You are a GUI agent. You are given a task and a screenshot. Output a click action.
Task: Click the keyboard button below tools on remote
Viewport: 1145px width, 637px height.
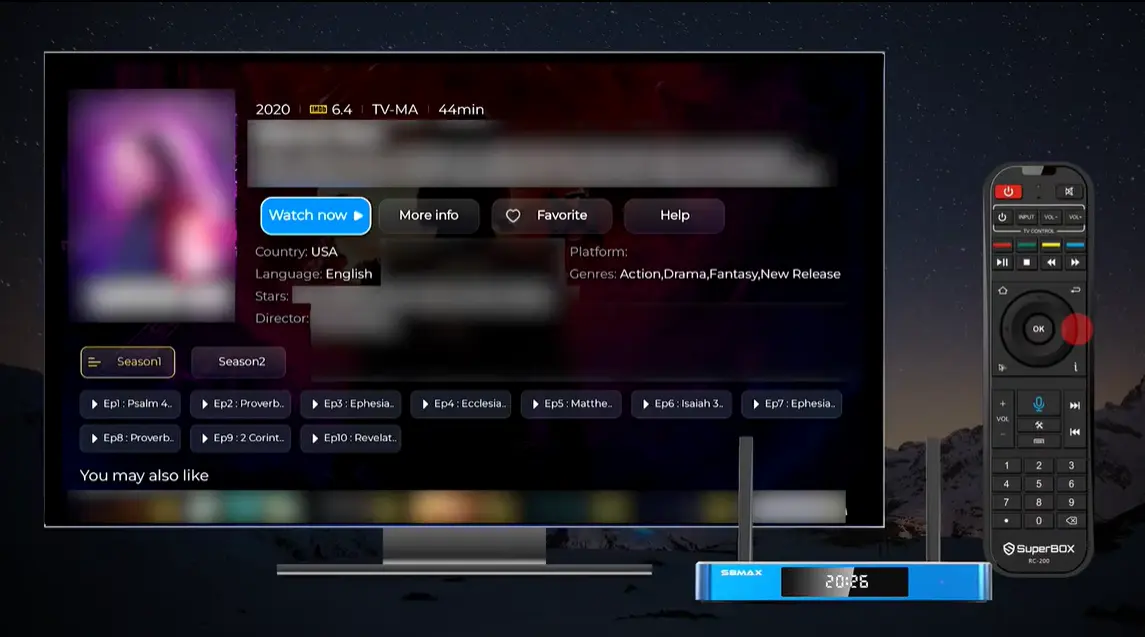coord(1039,441)
